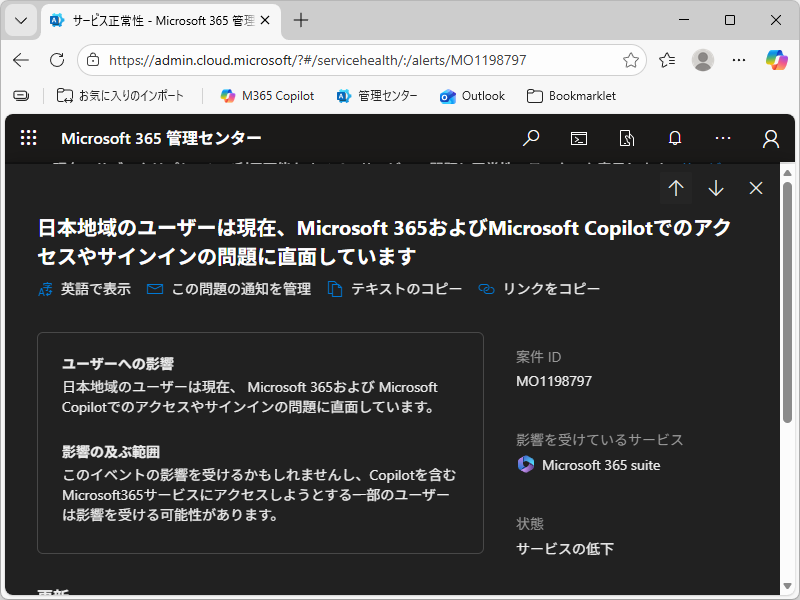Open the browser profile avatar menu
Screen dimensions: 800x600
tap(703, 60)
